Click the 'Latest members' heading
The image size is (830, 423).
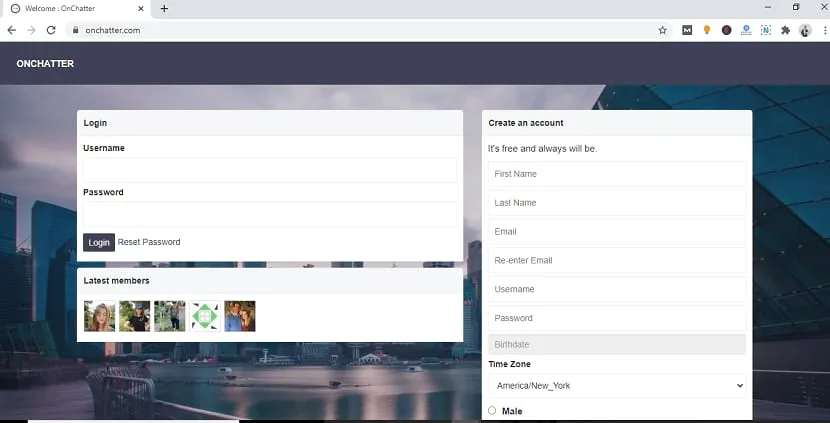click(116, 281)
